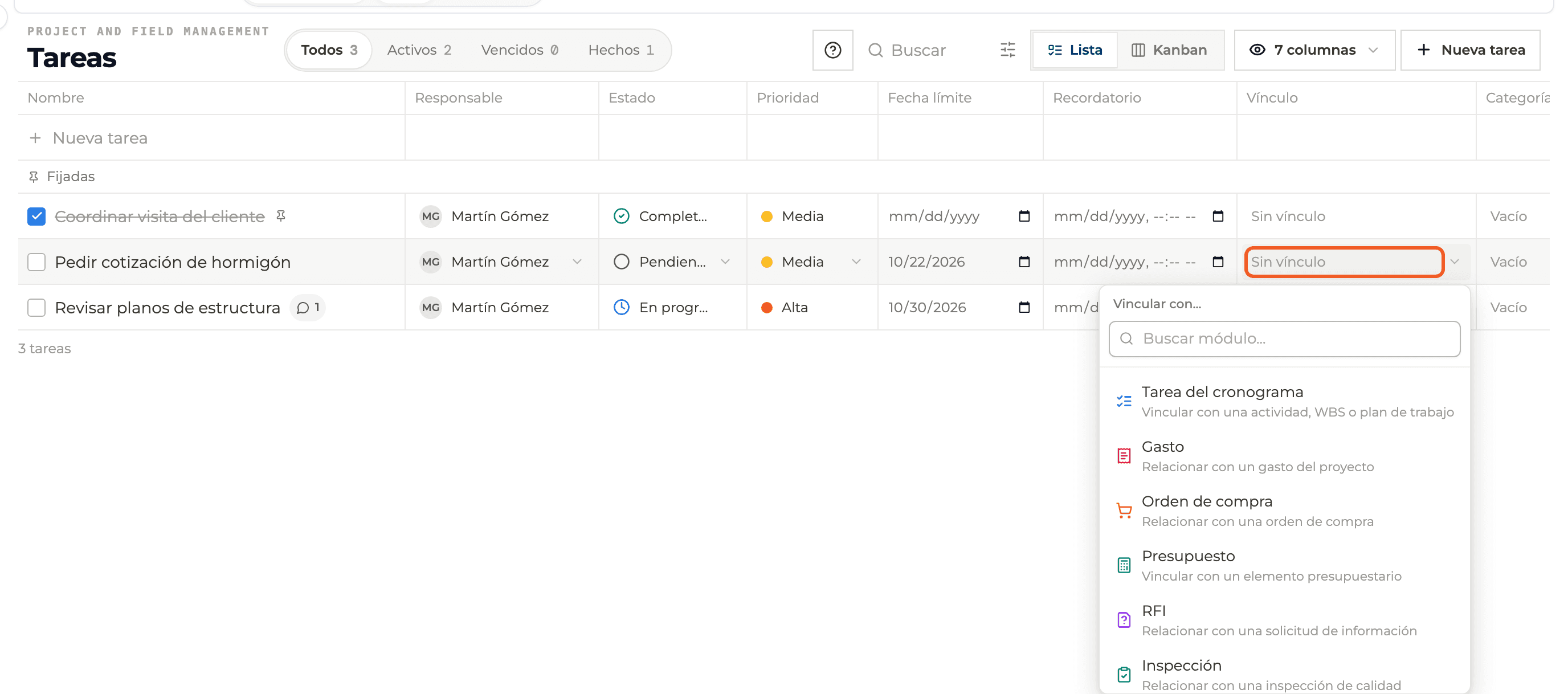Viewport: 1568px width, 694px height.
Task: Click the Fijadas section header
Action: 62,177
